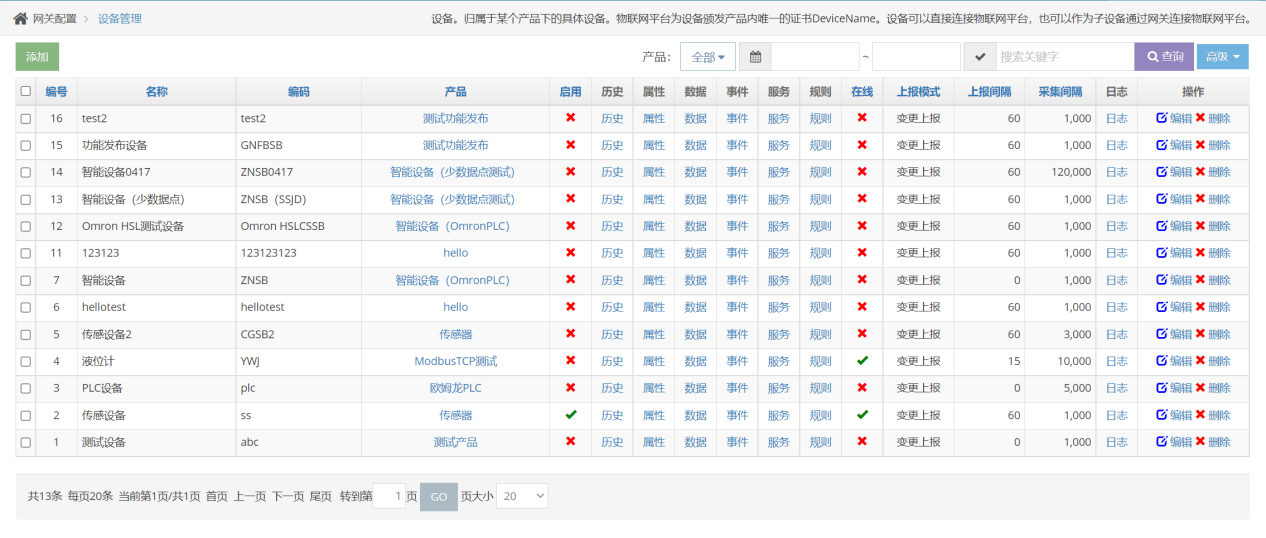Click the red X enabled icon for 测试设备
Image resolution: width=1266 pixels, height=538 pixels.
570,442
